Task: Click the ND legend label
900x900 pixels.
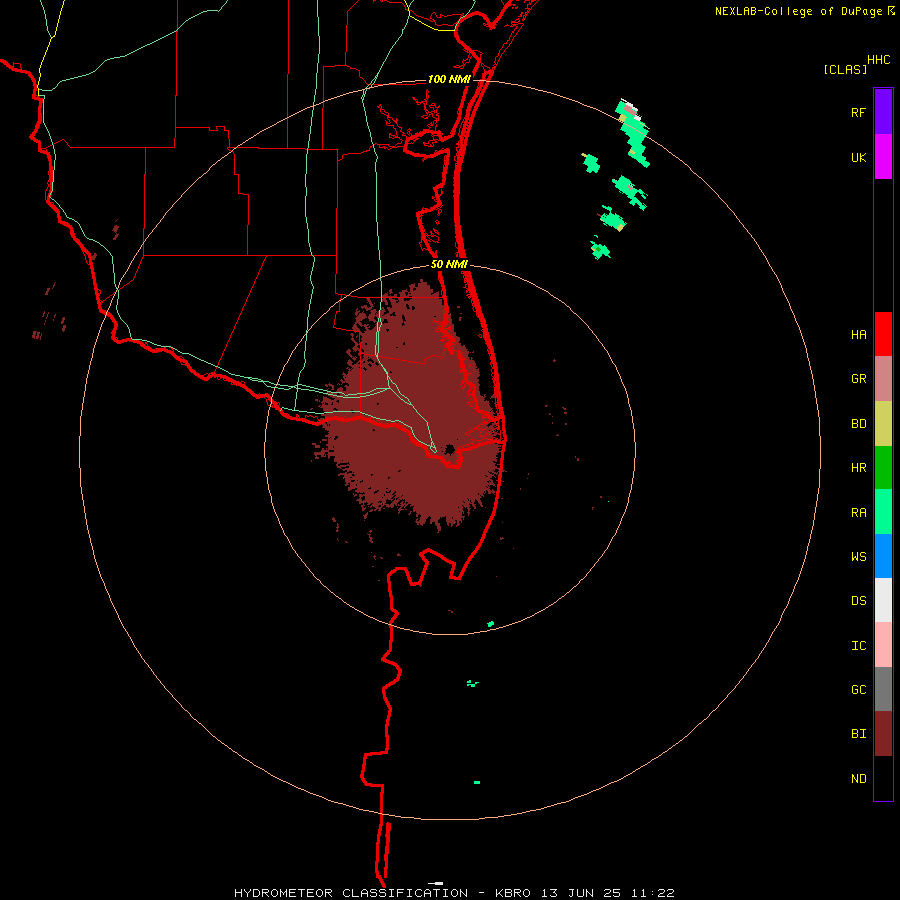Action: (859, 779)
